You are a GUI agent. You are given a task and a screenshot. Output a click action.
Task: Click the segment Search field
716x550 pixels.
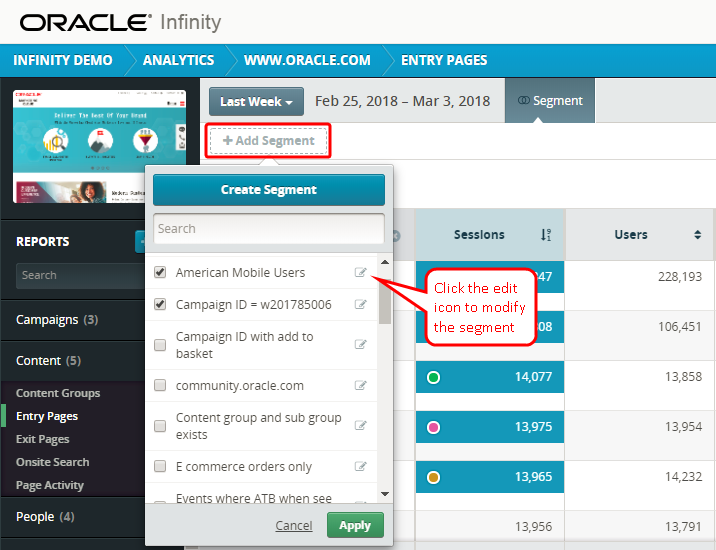pos(269,228)
